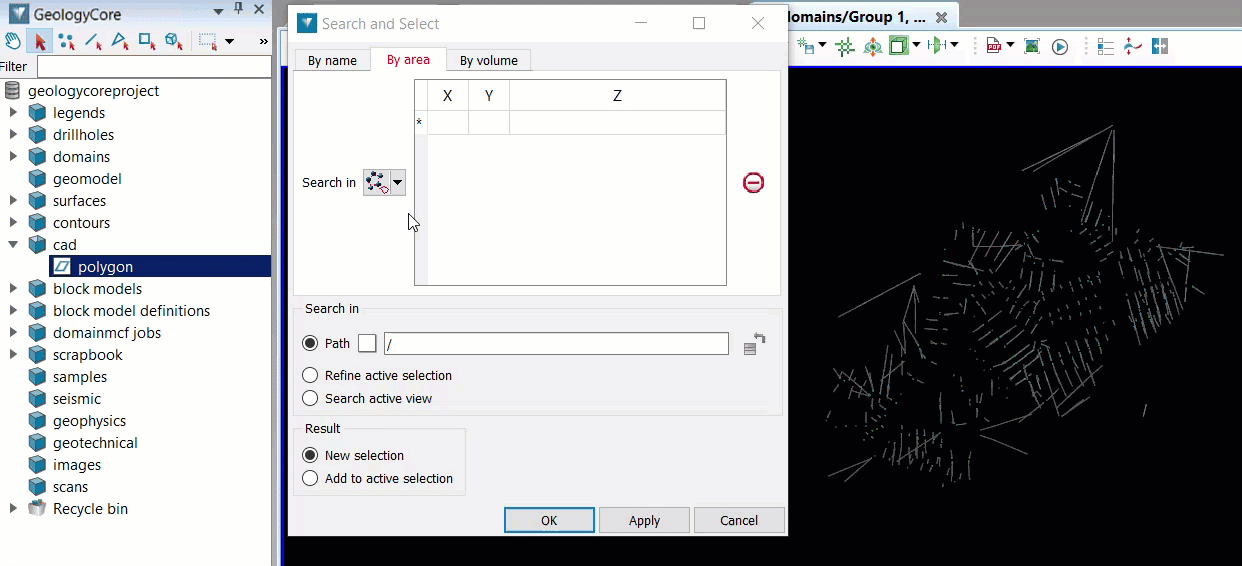This screenshot has width=1242, height=566.
Task: Select the Recycle bin tree item
Action: click(90, 509)
